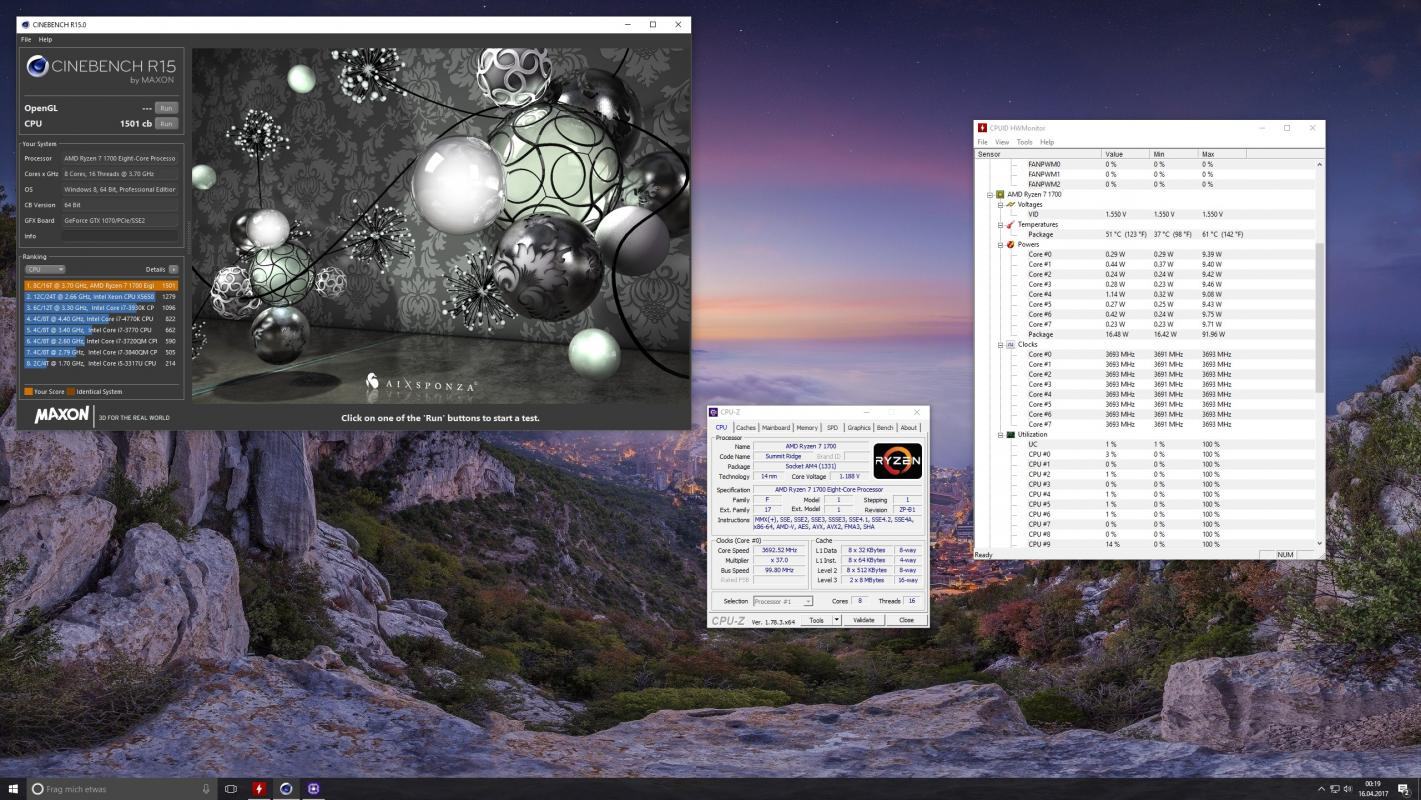Click the Max column header in HWMonitor
Viewport: 1421px width, 800px height.
[x=1222, y=154]
